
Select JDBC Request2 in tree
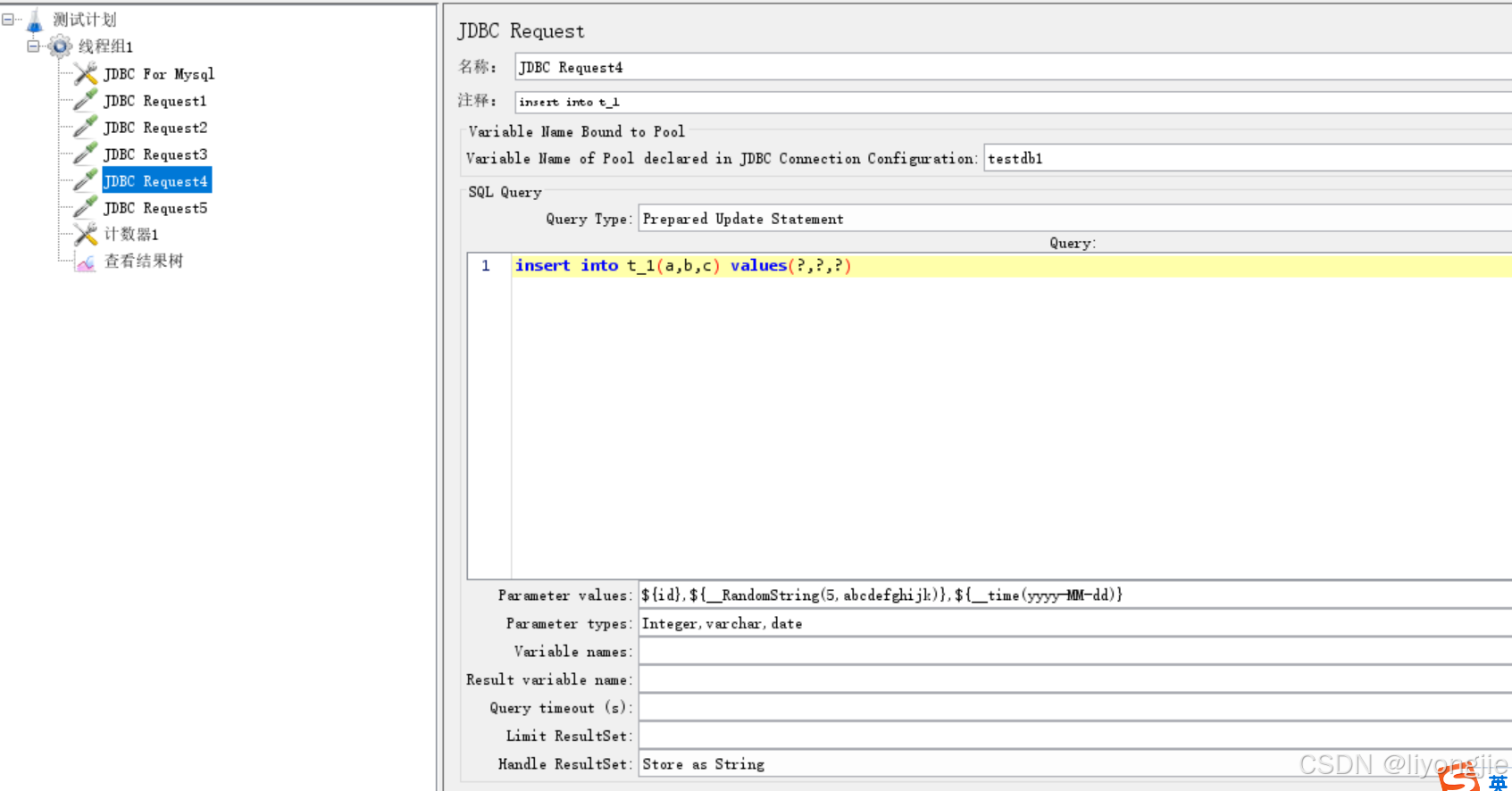155,128
